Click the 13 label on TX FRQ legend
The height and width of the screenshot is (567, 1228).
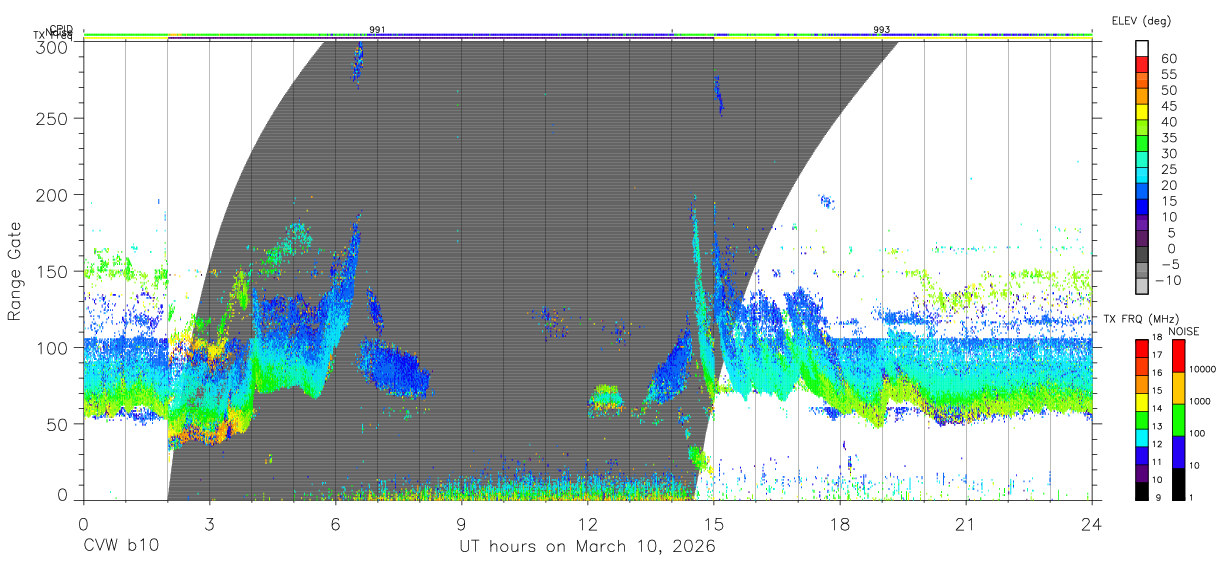pos(1158,427)
